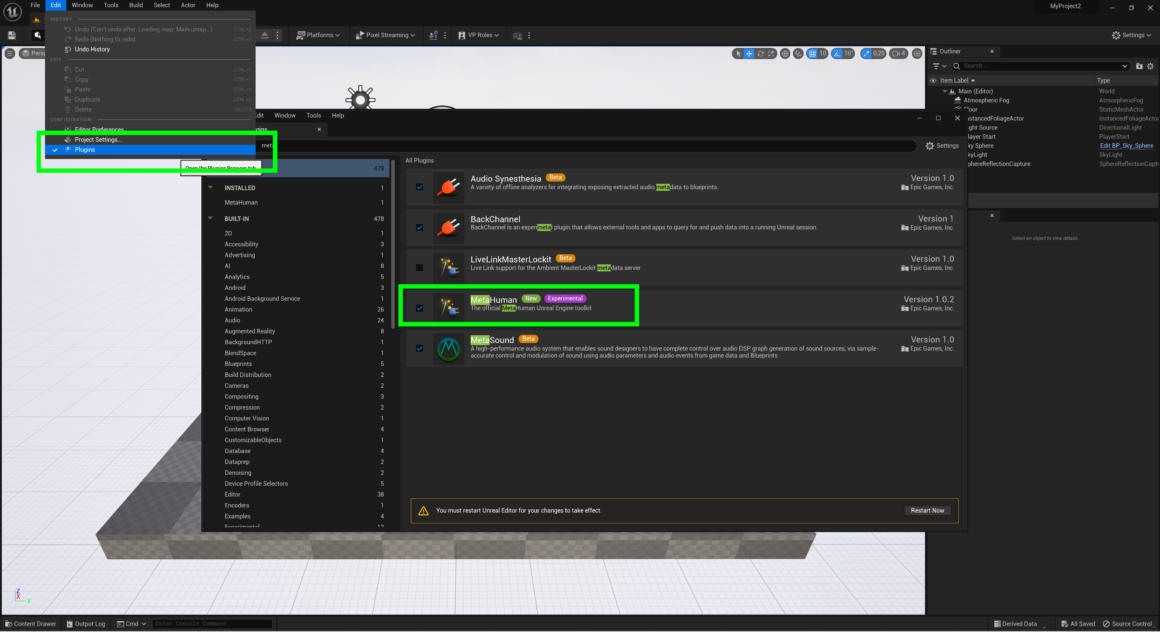Image resolution: width=1160 pixels, height=632 pixels.
Task: Open the Build menu
Action: tap(136, 5)
